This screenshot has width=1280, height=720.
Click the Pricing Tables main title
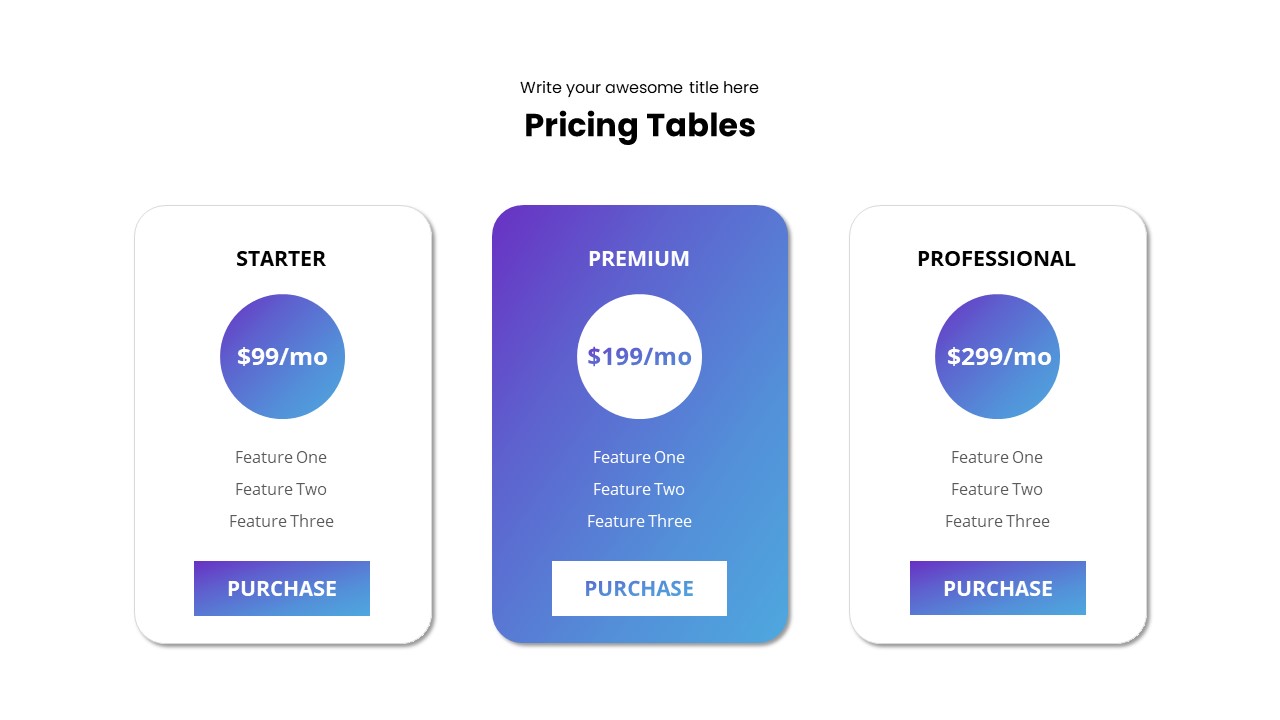[640, 125]
